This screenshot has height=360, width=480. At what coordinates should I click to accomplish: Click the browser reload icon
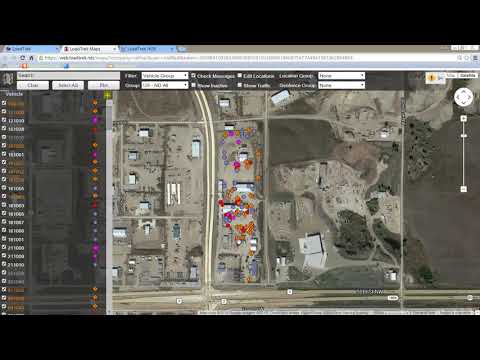click(22, 58)
